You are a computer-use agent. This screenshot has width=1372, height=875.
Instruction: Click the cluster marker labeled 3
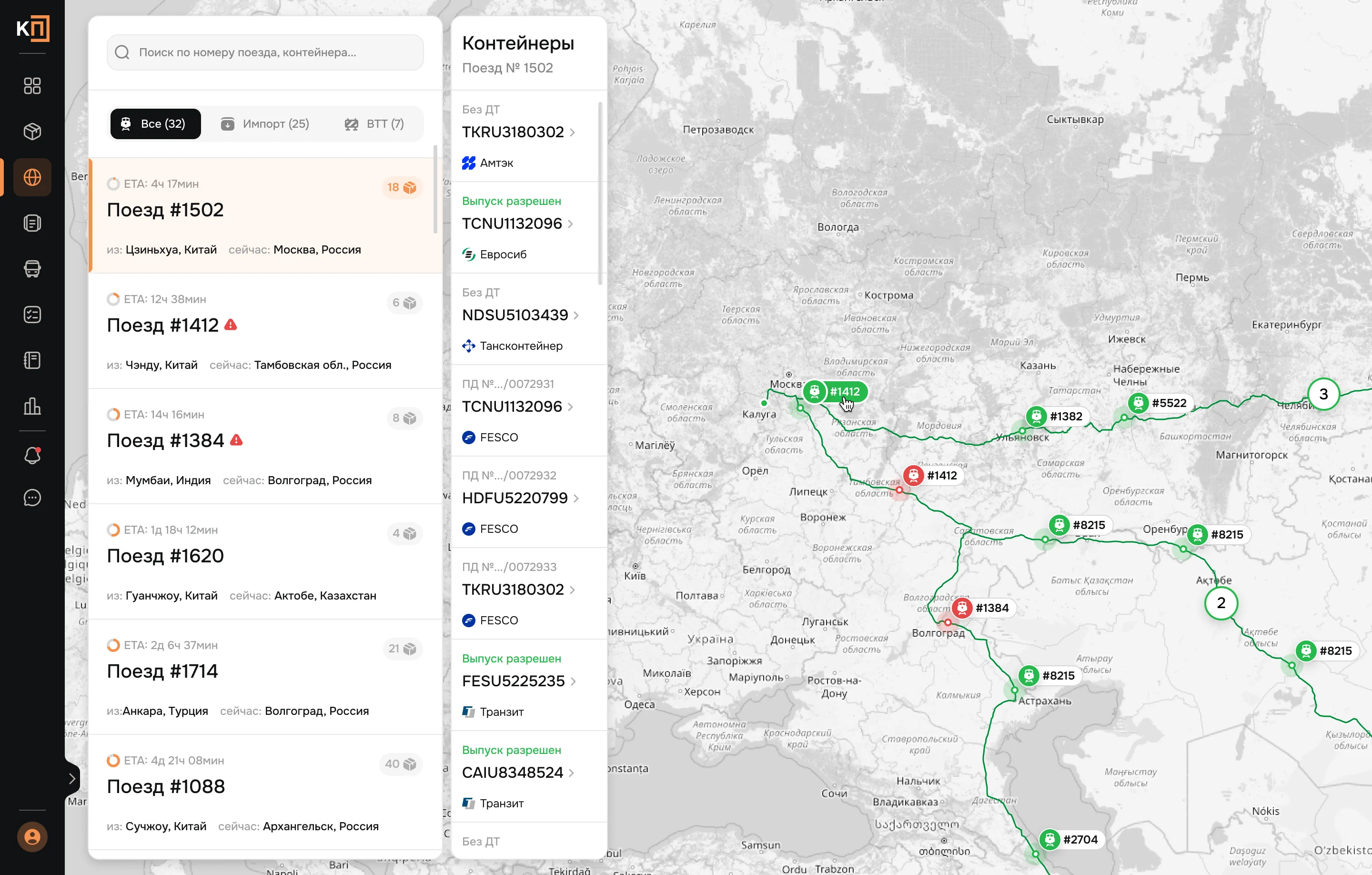(1323, 394)
